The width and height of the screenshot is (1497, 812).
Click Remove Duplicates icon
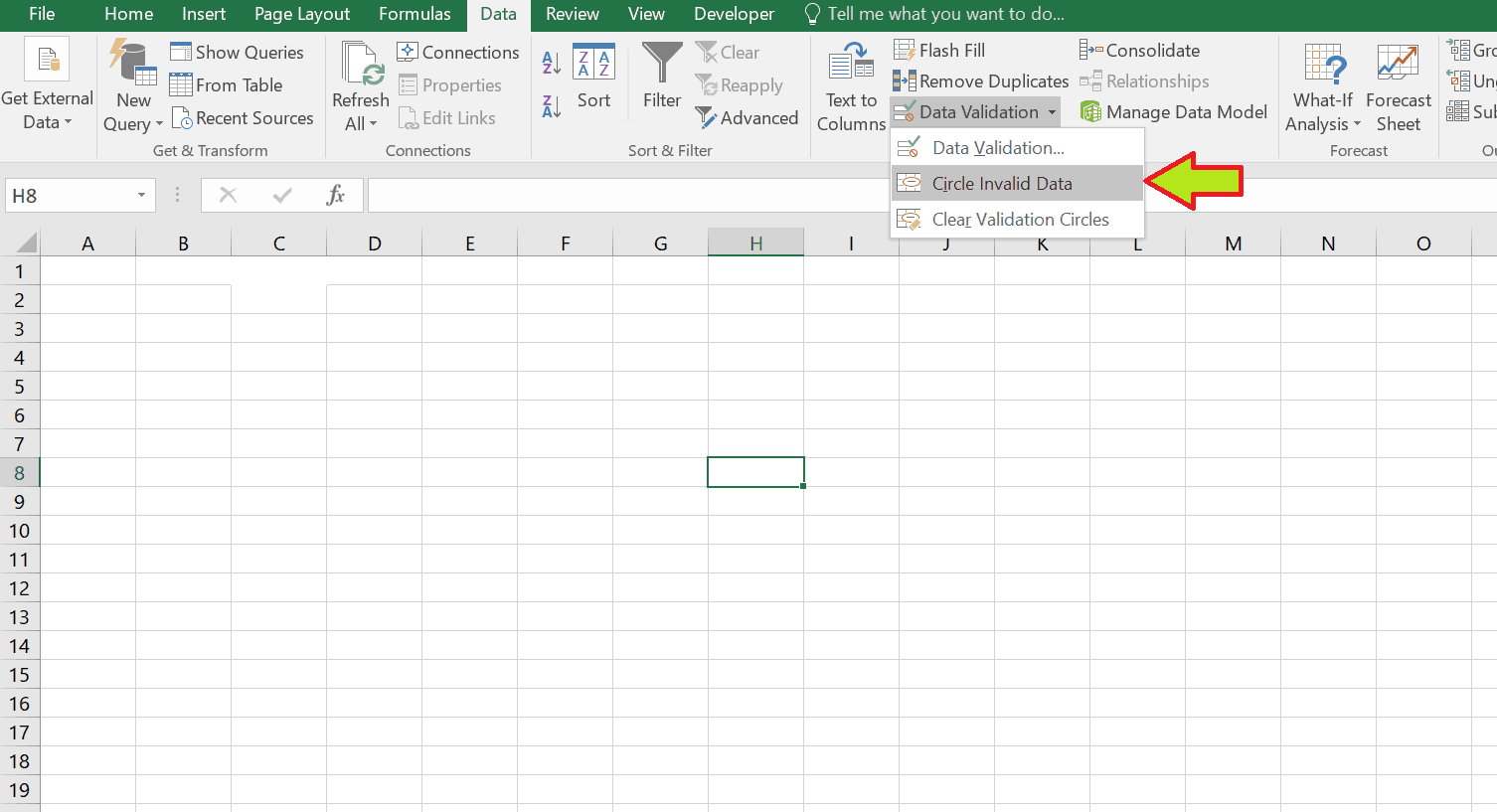point(905,81)
